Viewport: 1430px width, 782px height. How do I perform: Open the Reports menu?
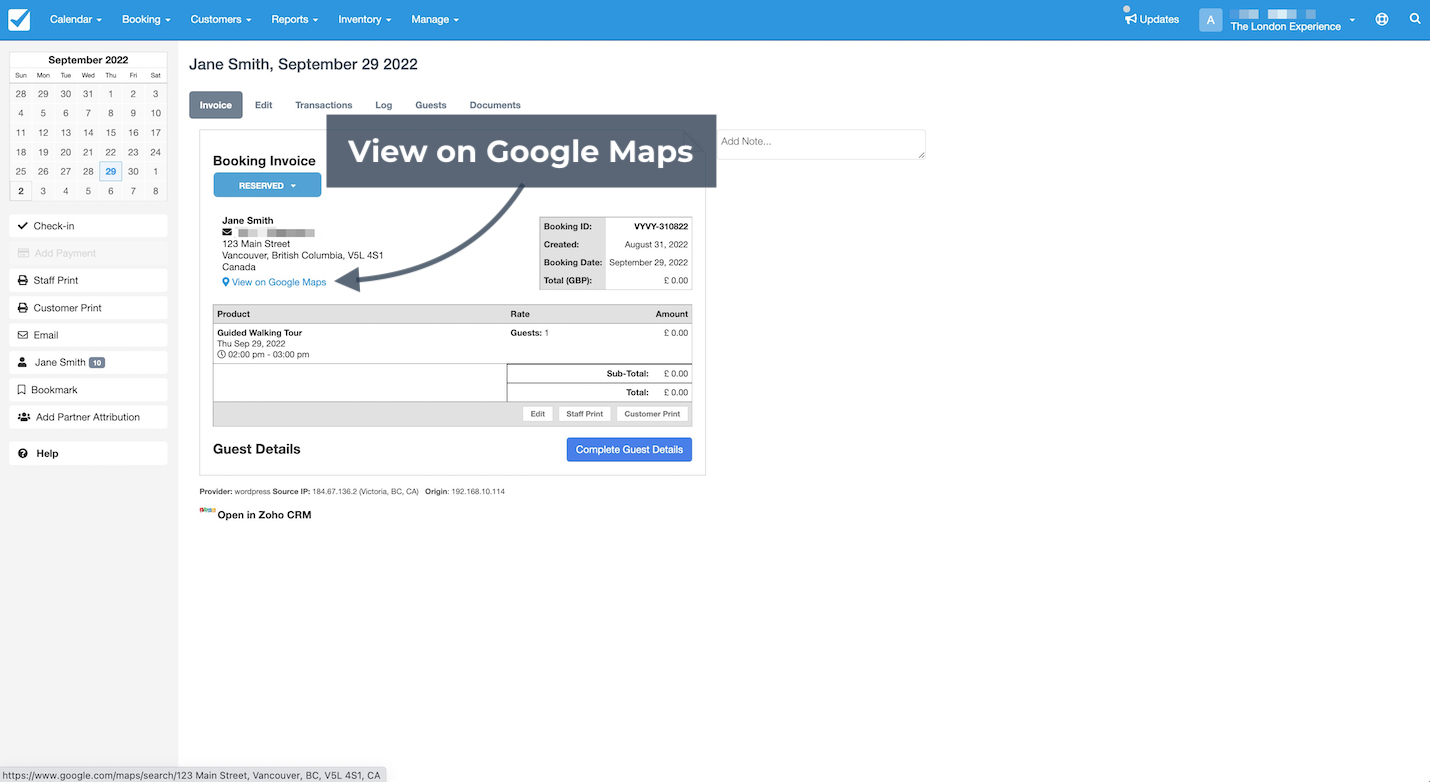point(294,19)
